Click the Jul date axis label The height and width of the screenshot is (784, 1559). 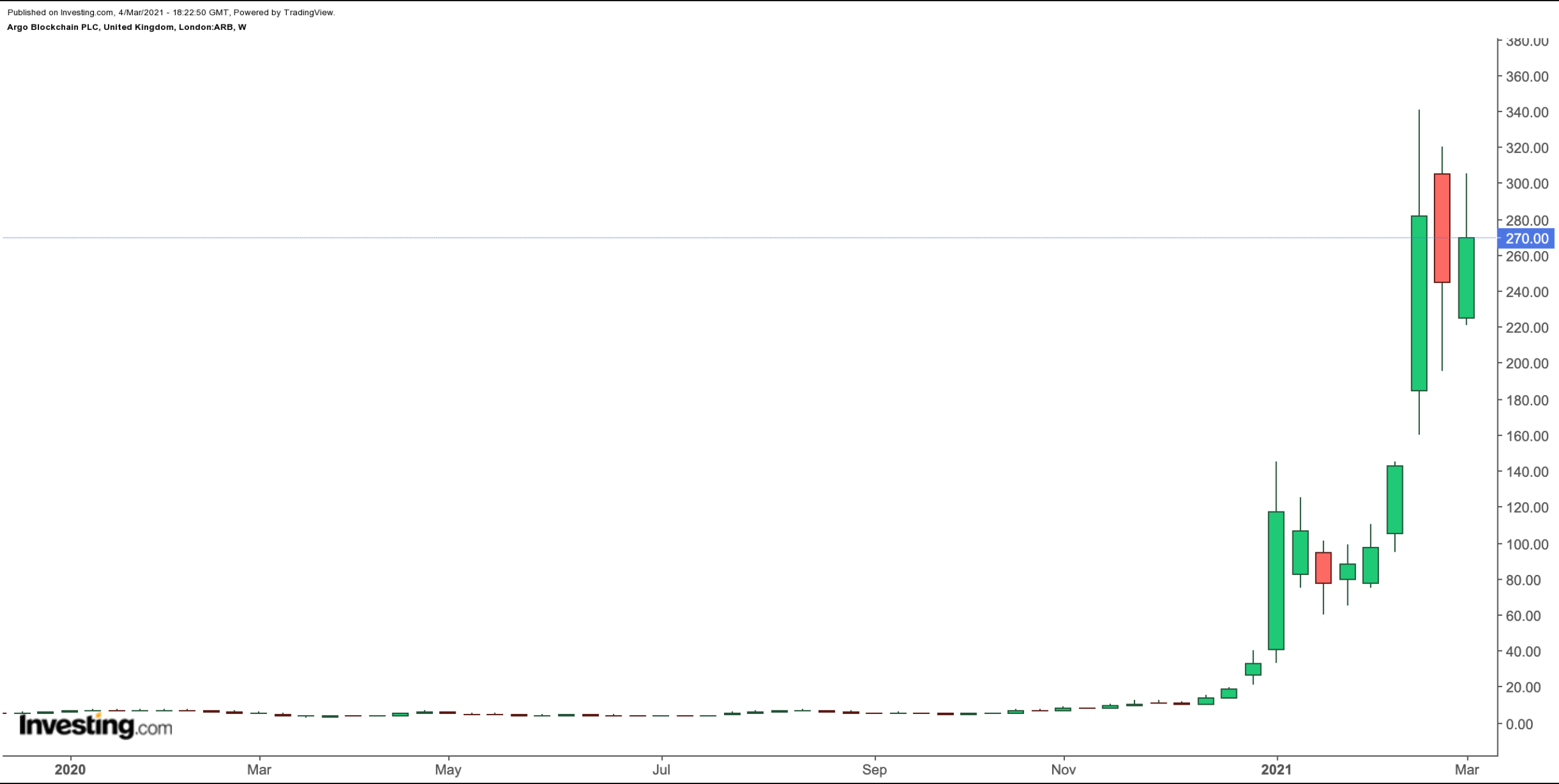661,770
